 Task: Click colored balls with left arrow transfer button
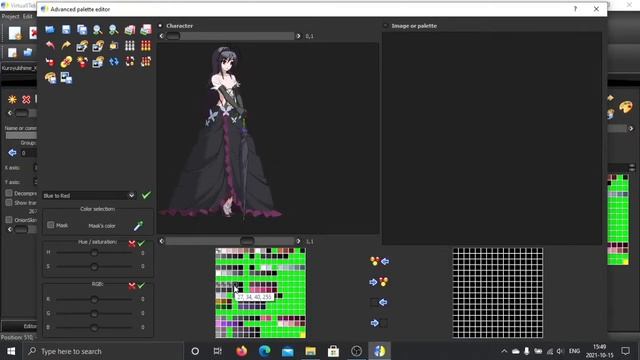379,261
